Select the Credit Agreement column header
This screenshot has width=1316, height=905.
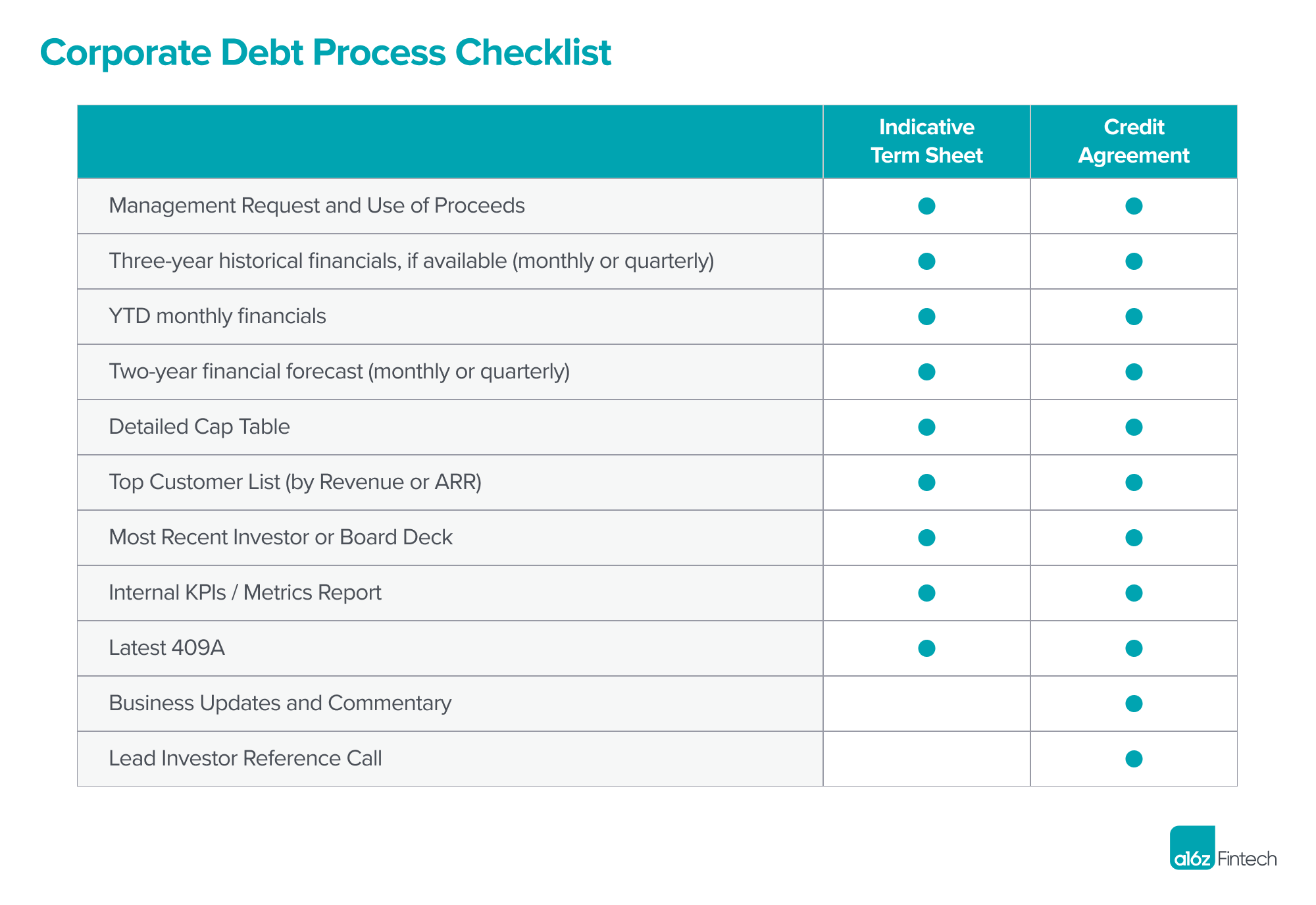[x=1134, y=142]
